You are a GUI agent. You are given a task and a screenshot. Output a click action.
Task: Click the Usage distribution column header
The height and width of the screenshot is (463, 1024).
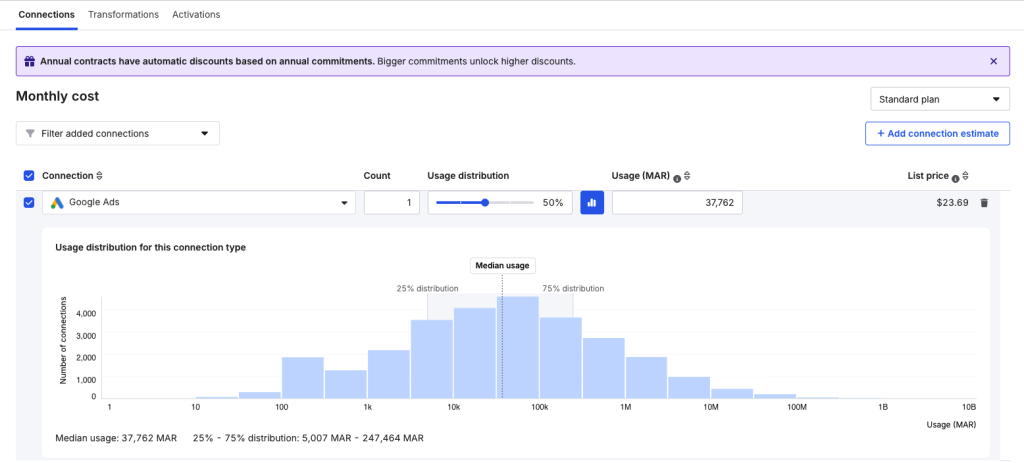point(468,176)
